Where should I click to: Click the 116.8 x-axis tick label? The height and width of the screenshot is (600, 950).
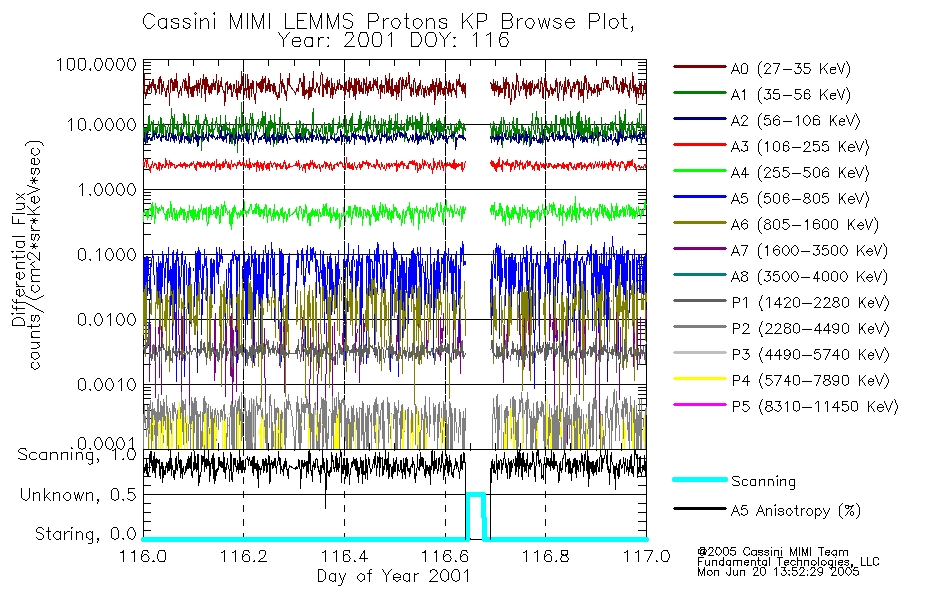pyautogui.click(x=545, y=556)
